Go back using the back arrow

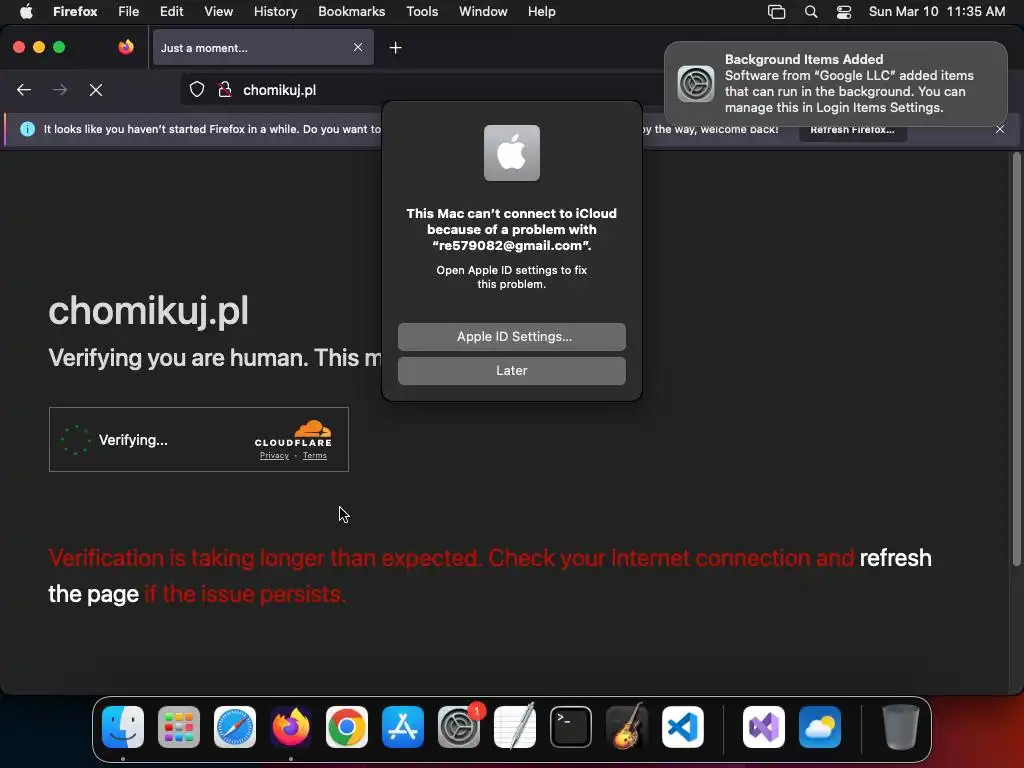pyautogui.click(x=24, y=90)
